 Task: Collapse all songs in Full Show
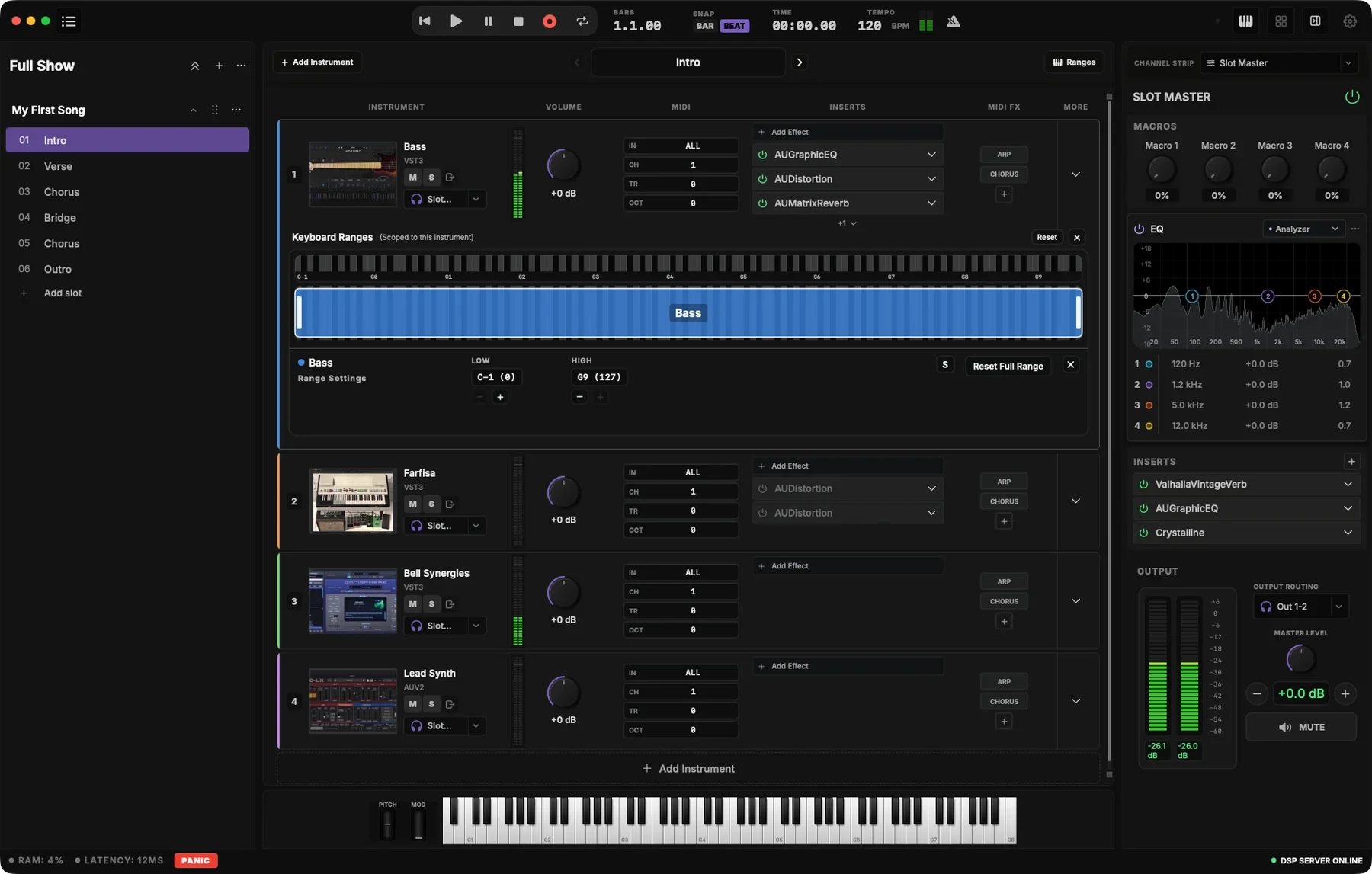pyautogui.click(x=195, y=66)
